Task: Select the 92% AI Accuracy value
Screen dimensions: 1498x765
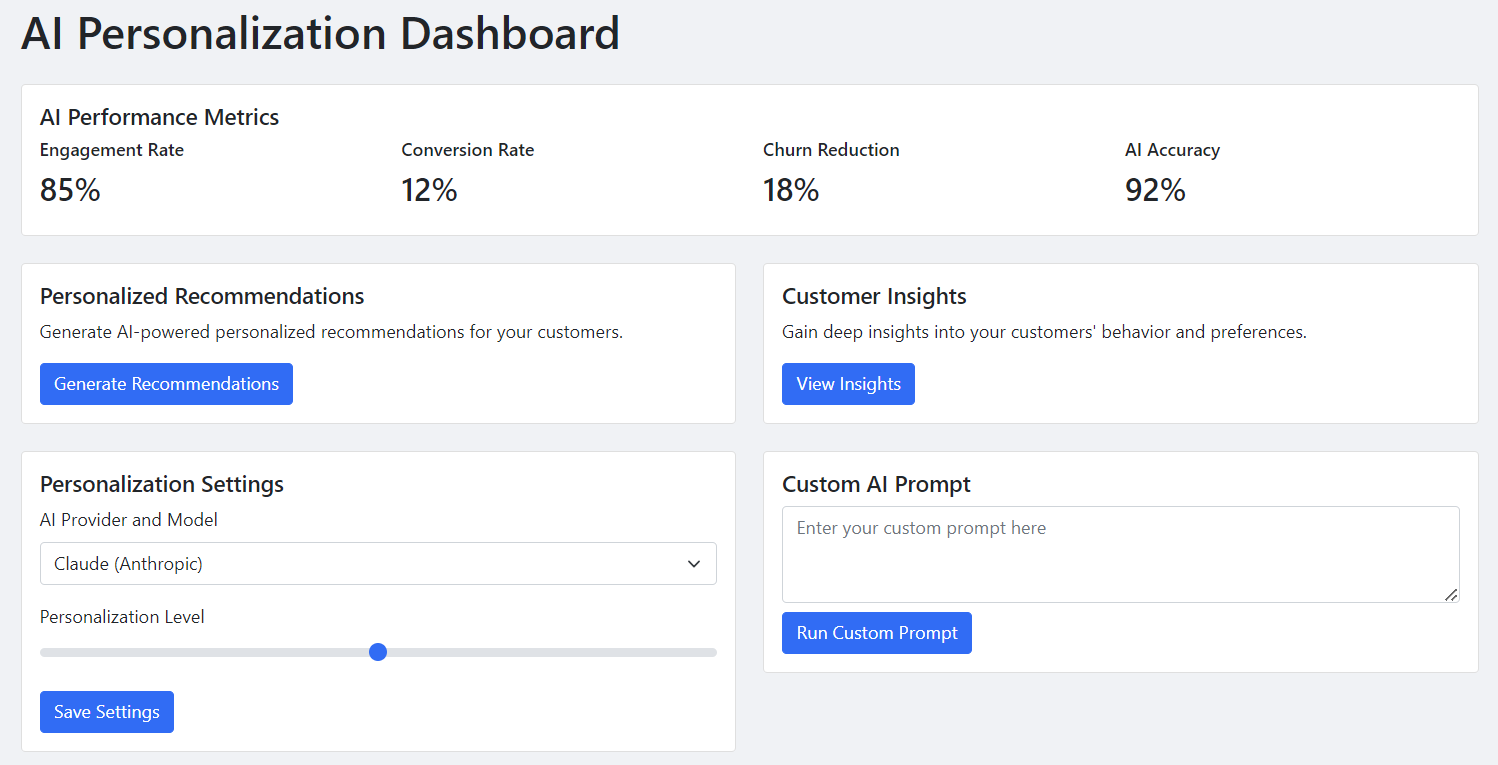Action: (x=1155, y=190)
